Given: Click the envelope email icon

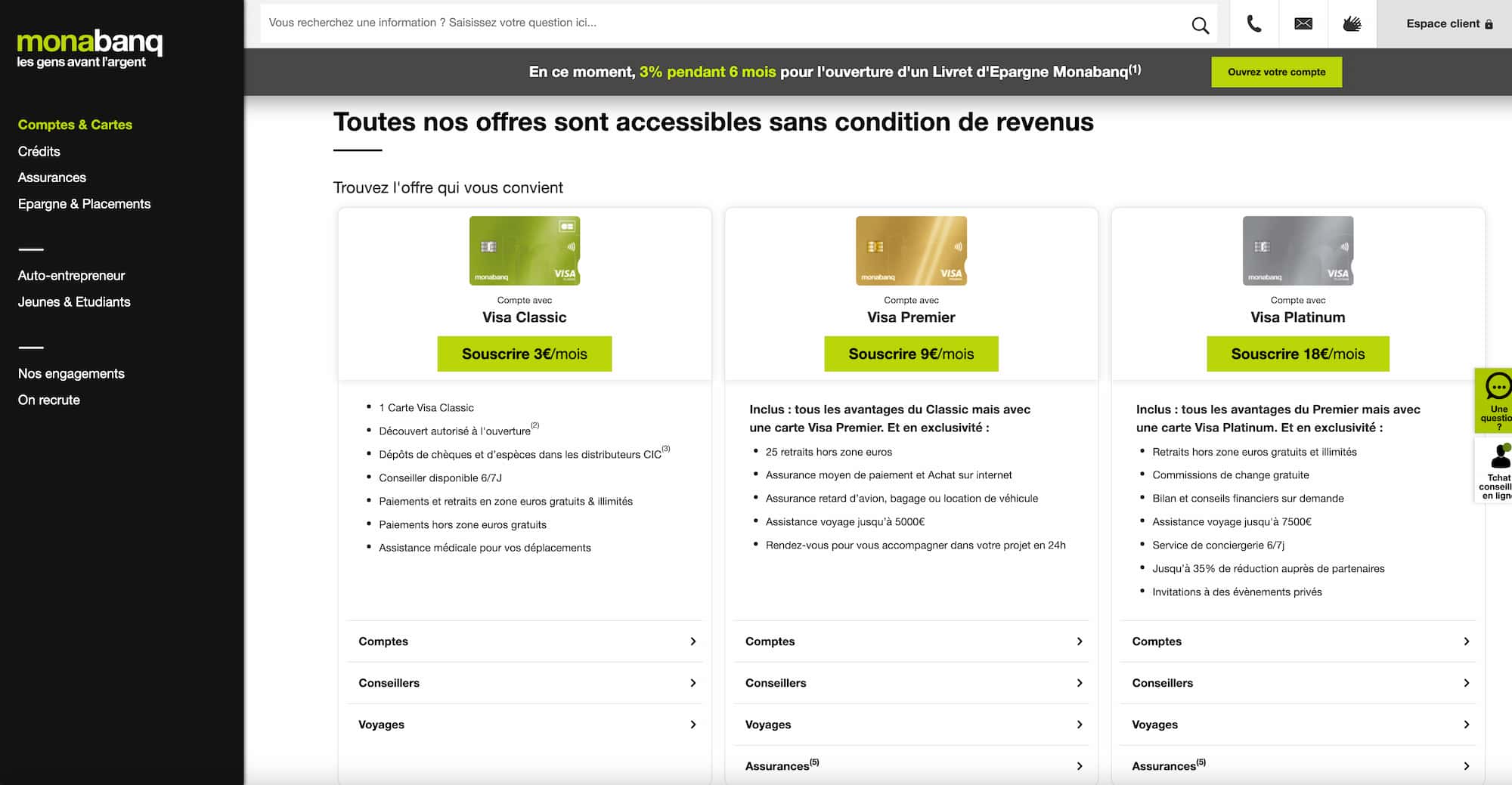Looking at the screenshot, I should point(1303,24).
